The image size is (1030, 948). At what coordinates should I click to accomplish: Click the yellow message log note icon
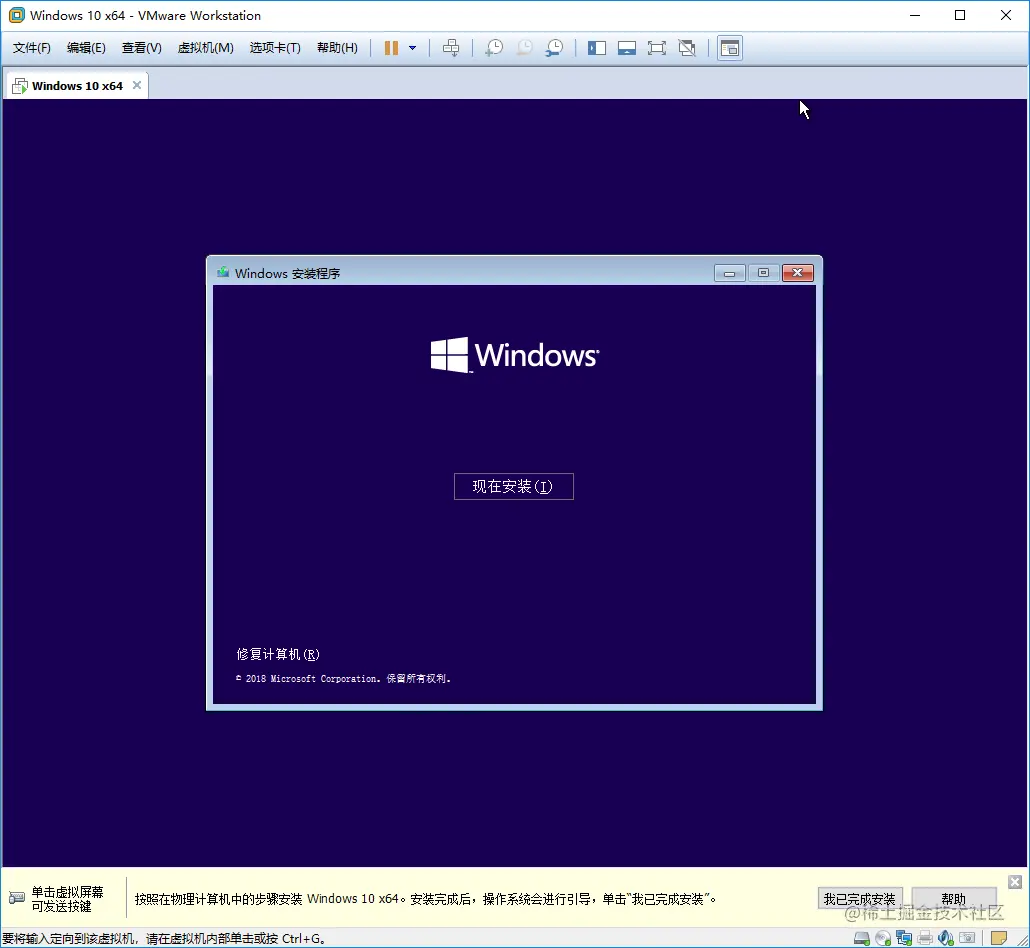tap(998, 938)
